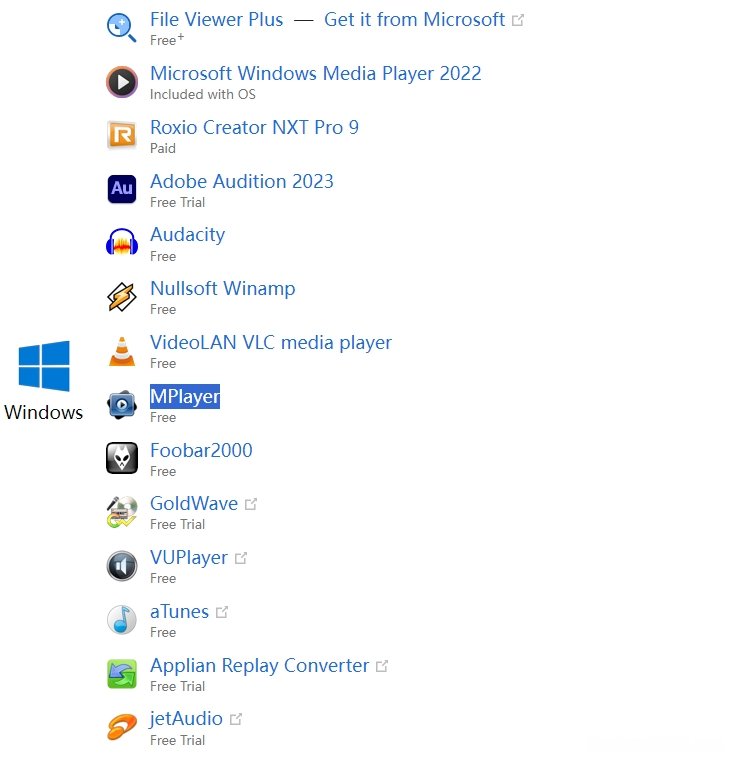
Task: Click the Free label under Foobar2000
Action: [x=163, y=471]
